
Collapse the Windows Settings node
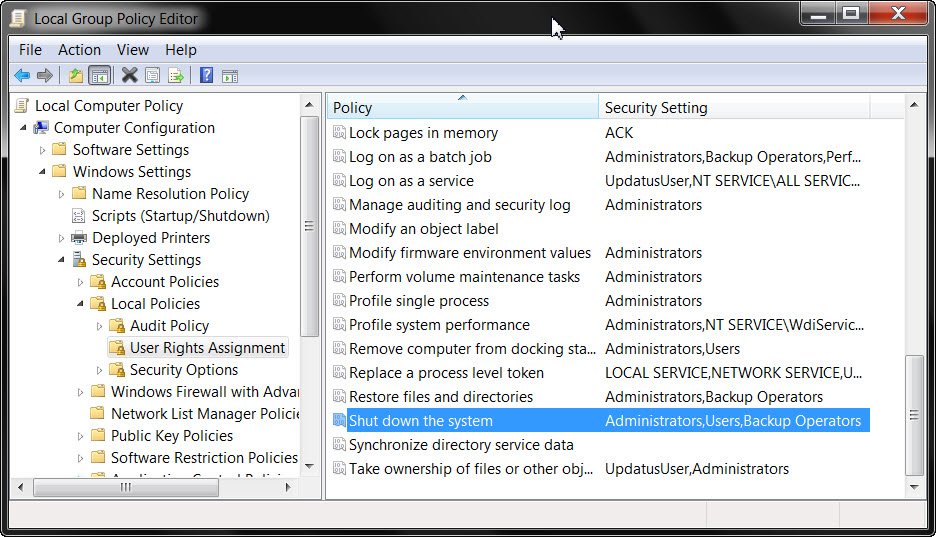pyautogui.click(x=42, y=172)
